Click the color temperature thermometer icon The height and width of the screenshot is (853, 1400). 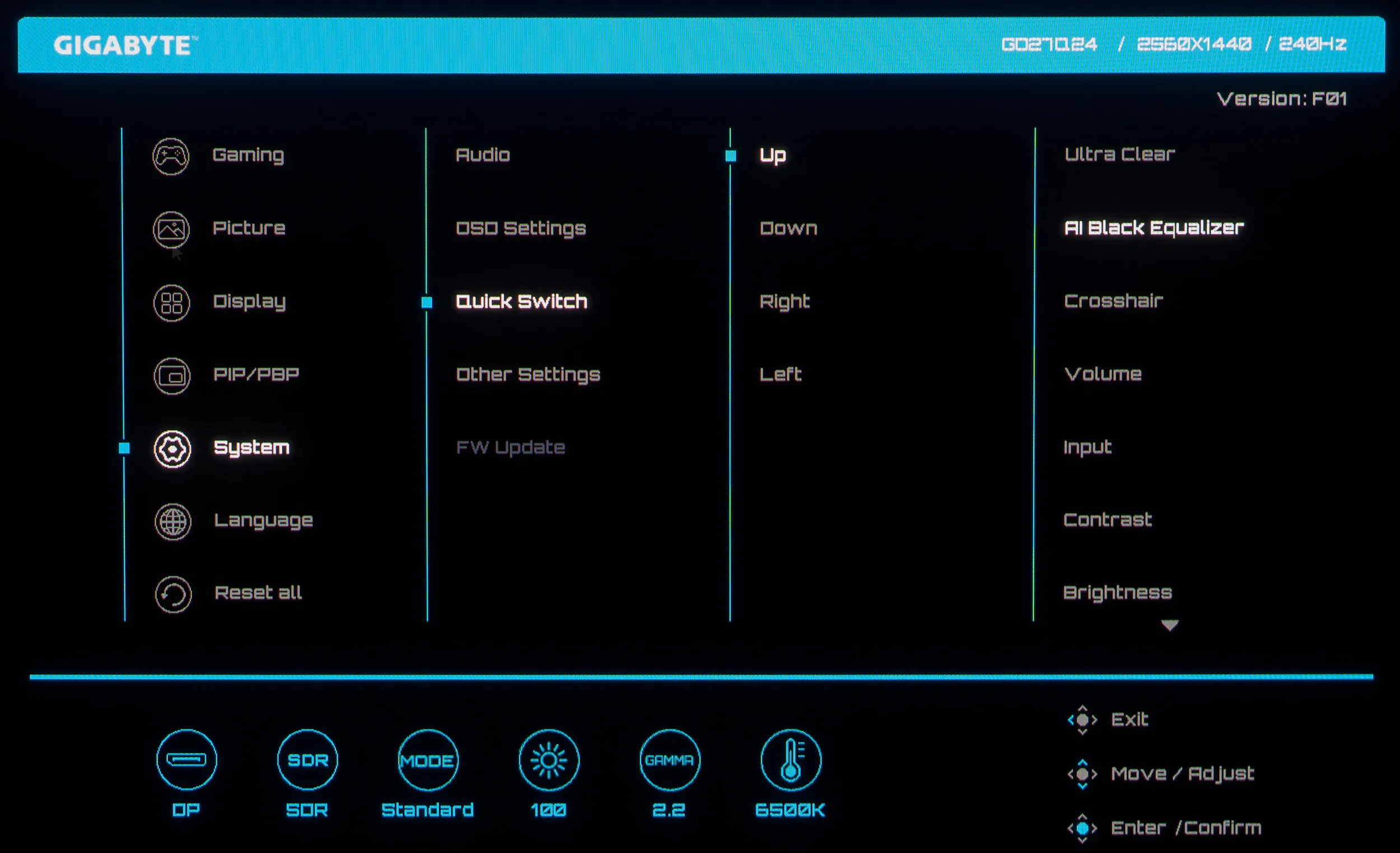(790, 760)
